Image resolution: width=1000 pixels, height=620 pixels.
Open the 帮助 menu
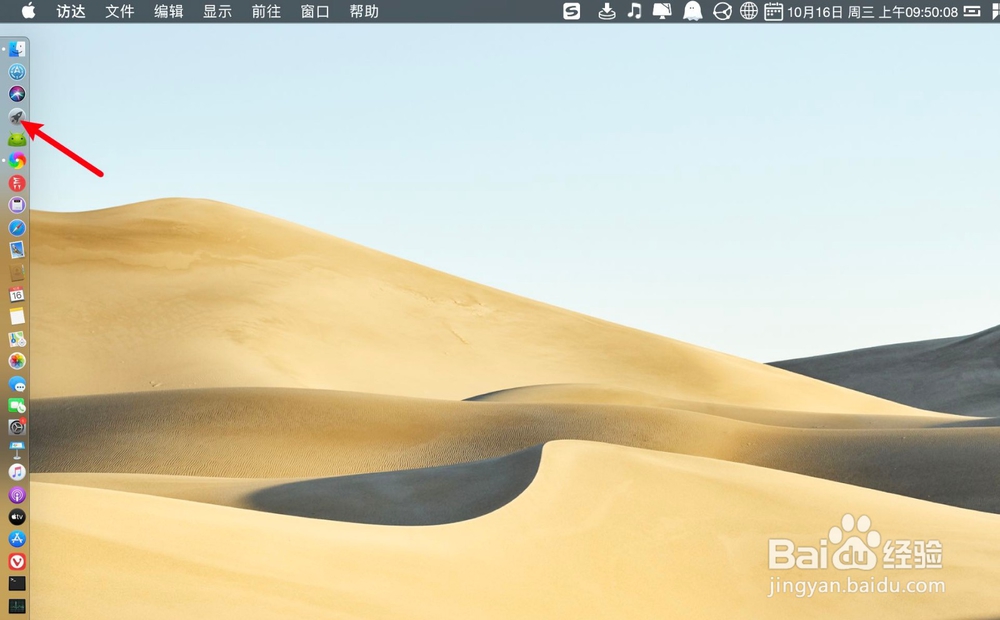364,11
